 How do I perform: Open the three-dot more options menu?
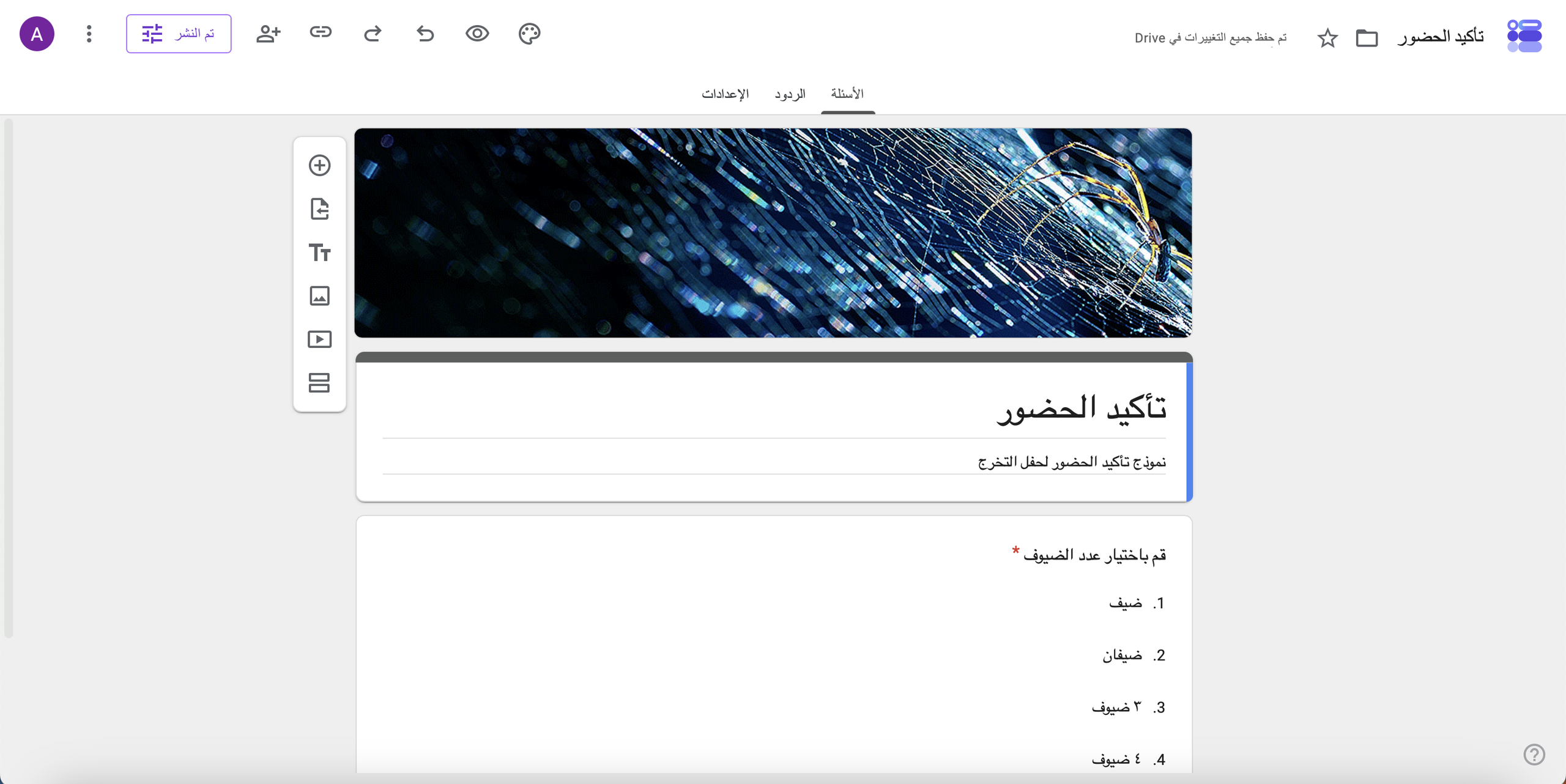pos(89,34)
